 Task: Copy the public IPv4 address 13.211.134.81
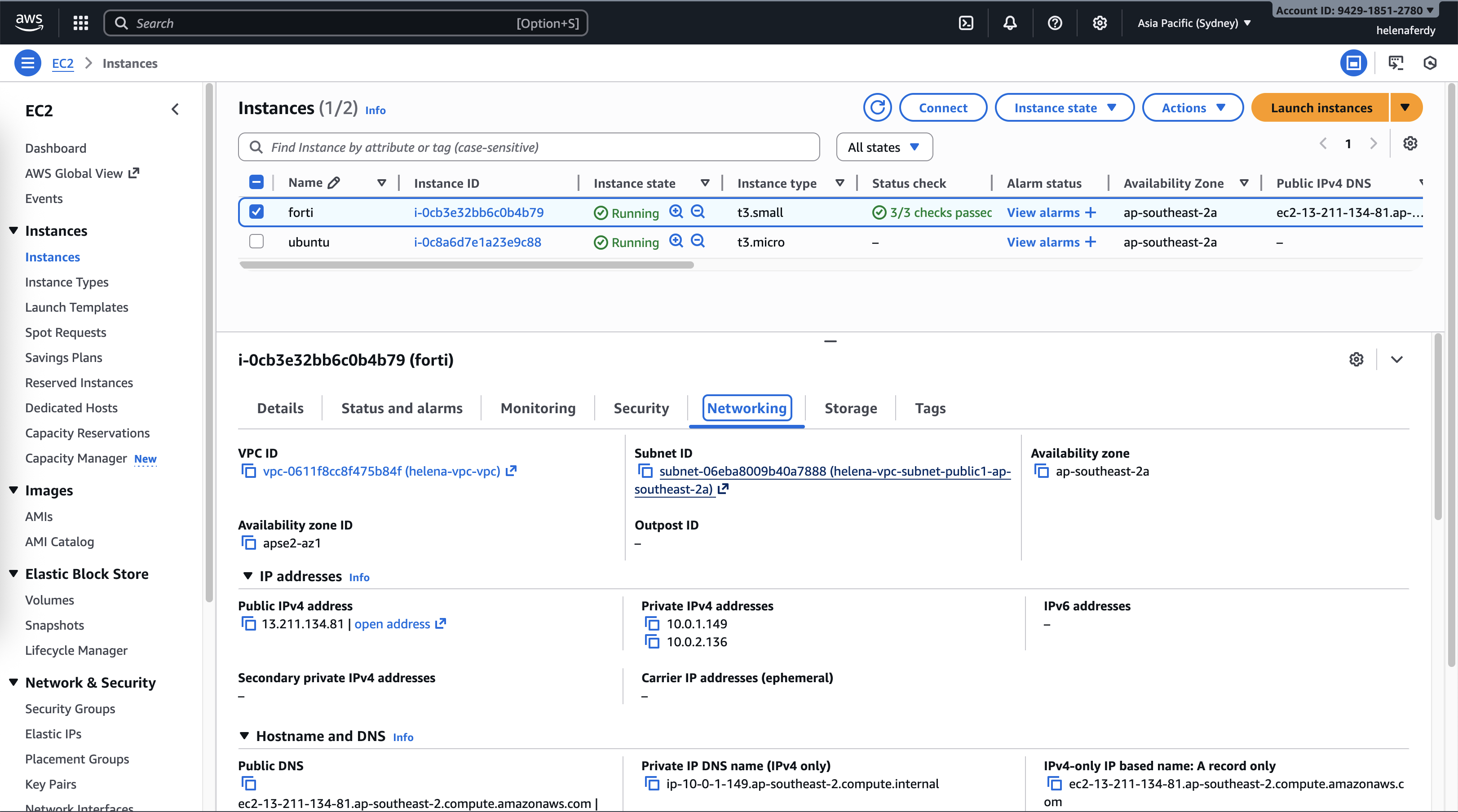pyautogui.click(x=249, y=623)
